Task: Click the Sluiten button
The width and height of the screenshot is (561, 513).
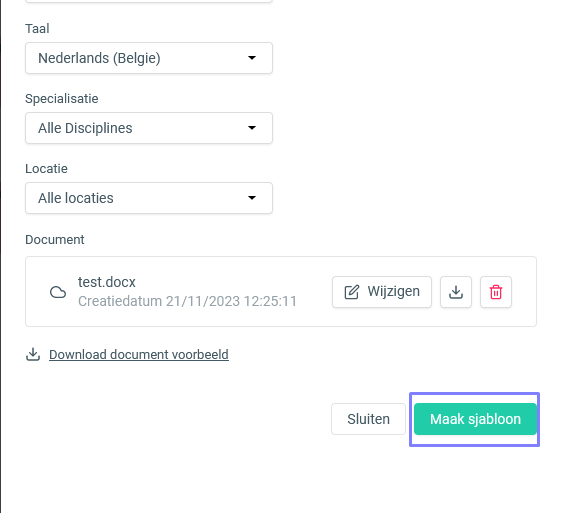Action: pyautogui.click(x=369, y=419)
